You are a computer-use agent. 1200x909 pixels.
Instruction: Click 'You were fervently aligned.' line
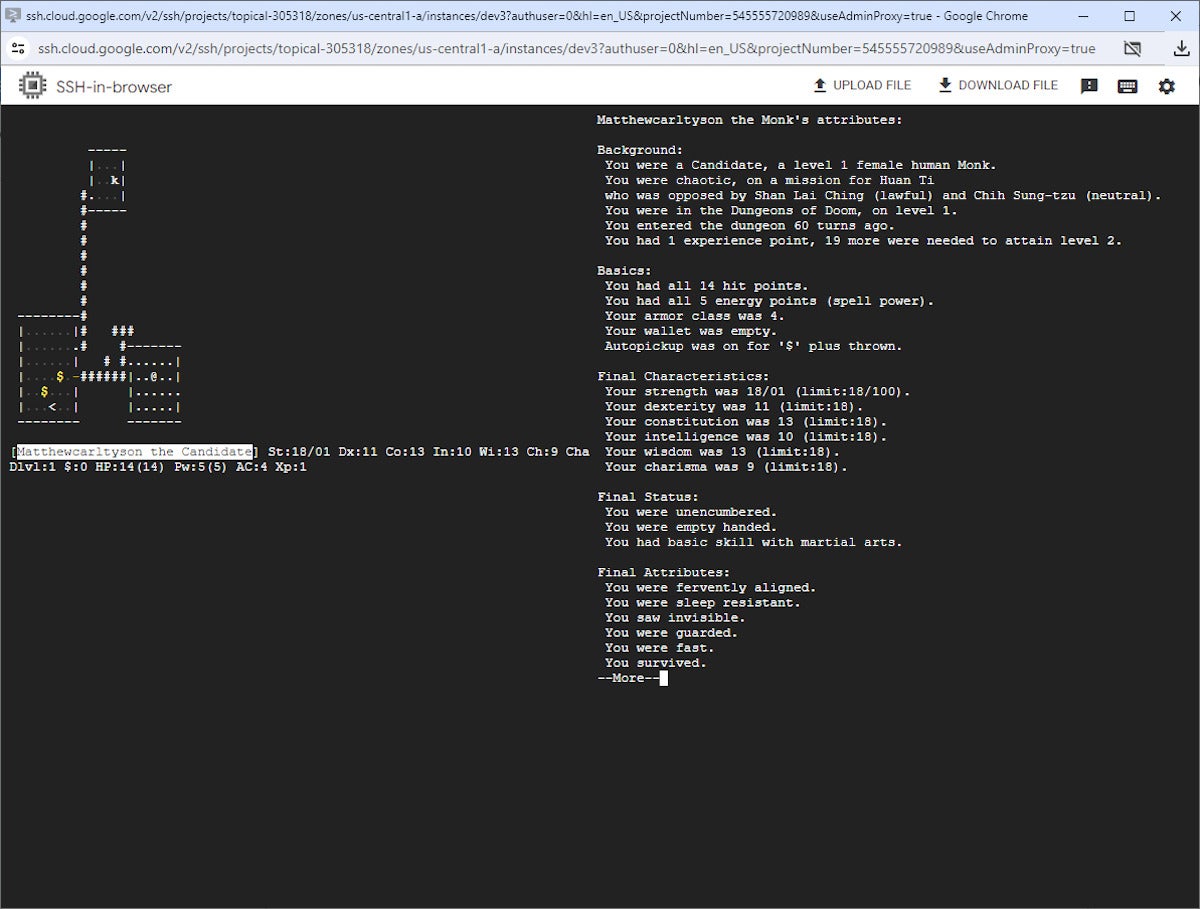[x=711, y=588]
